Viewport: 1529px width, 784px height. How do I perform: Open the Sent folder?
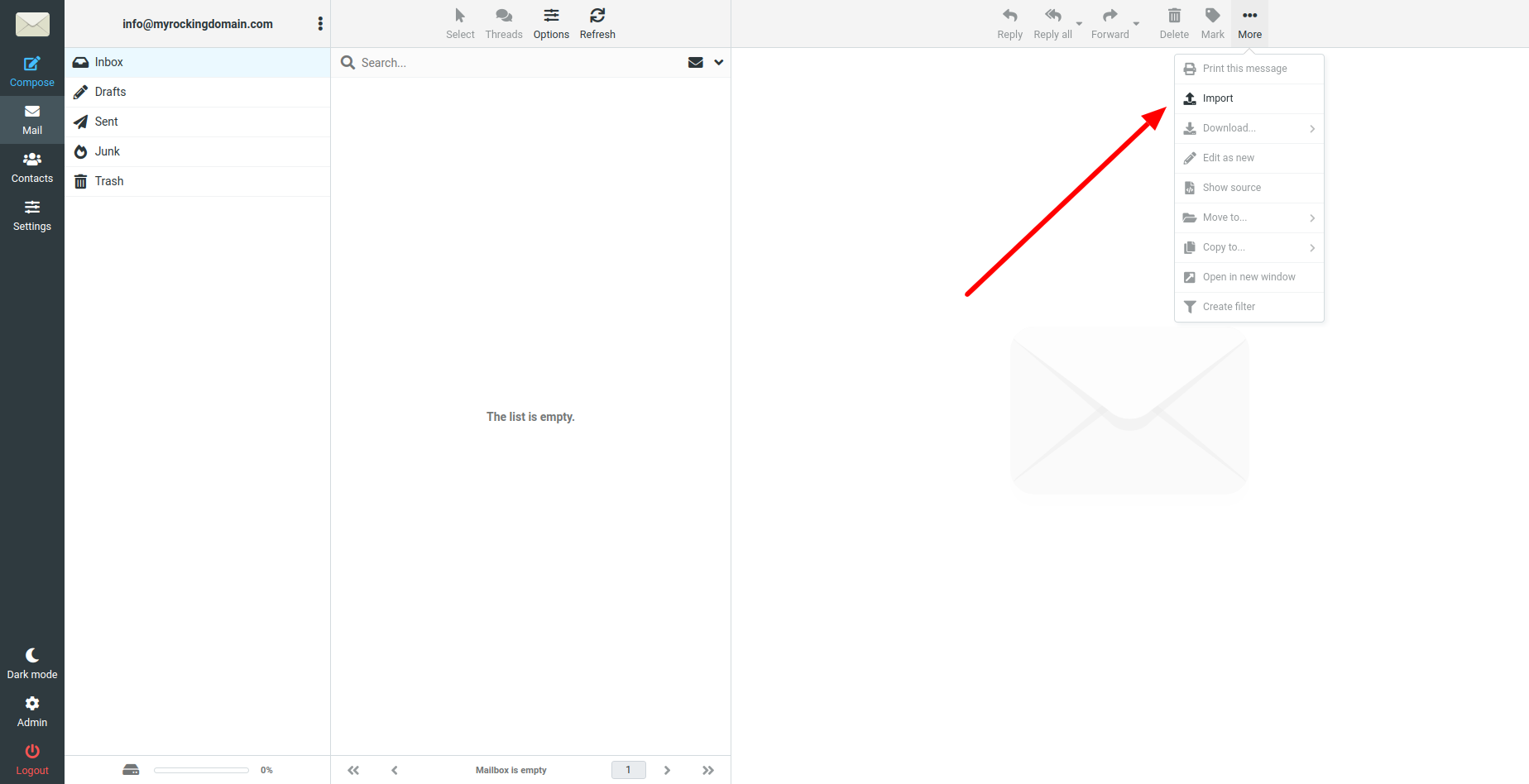pyautogui.click(x=198, y=122)
